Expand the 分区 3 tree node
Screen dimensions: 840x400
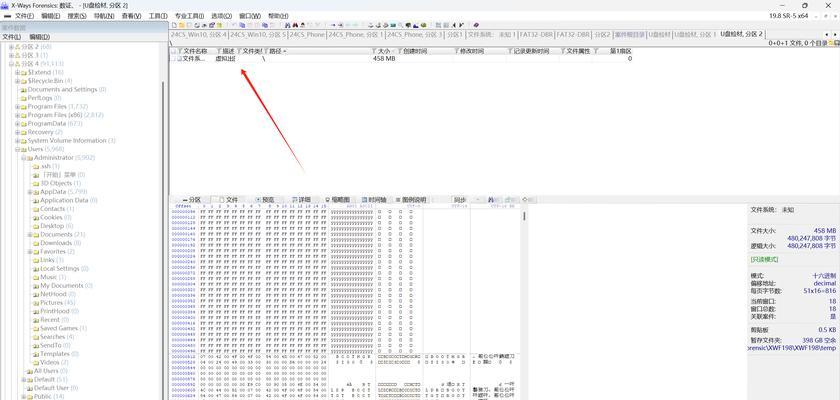tap(11, 55)
